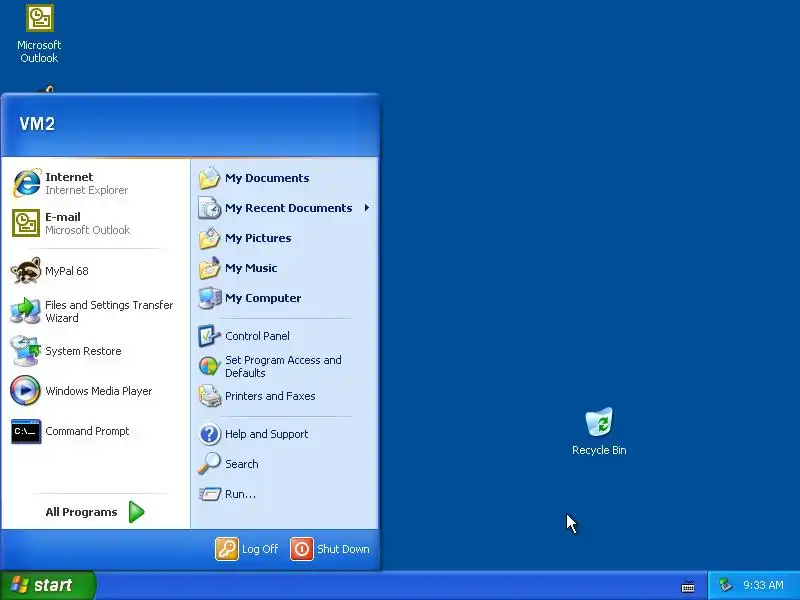Click the Set Program Access and Defaults icon
Image resolution: width=800 pixels, height=600 pixels.
209,366
